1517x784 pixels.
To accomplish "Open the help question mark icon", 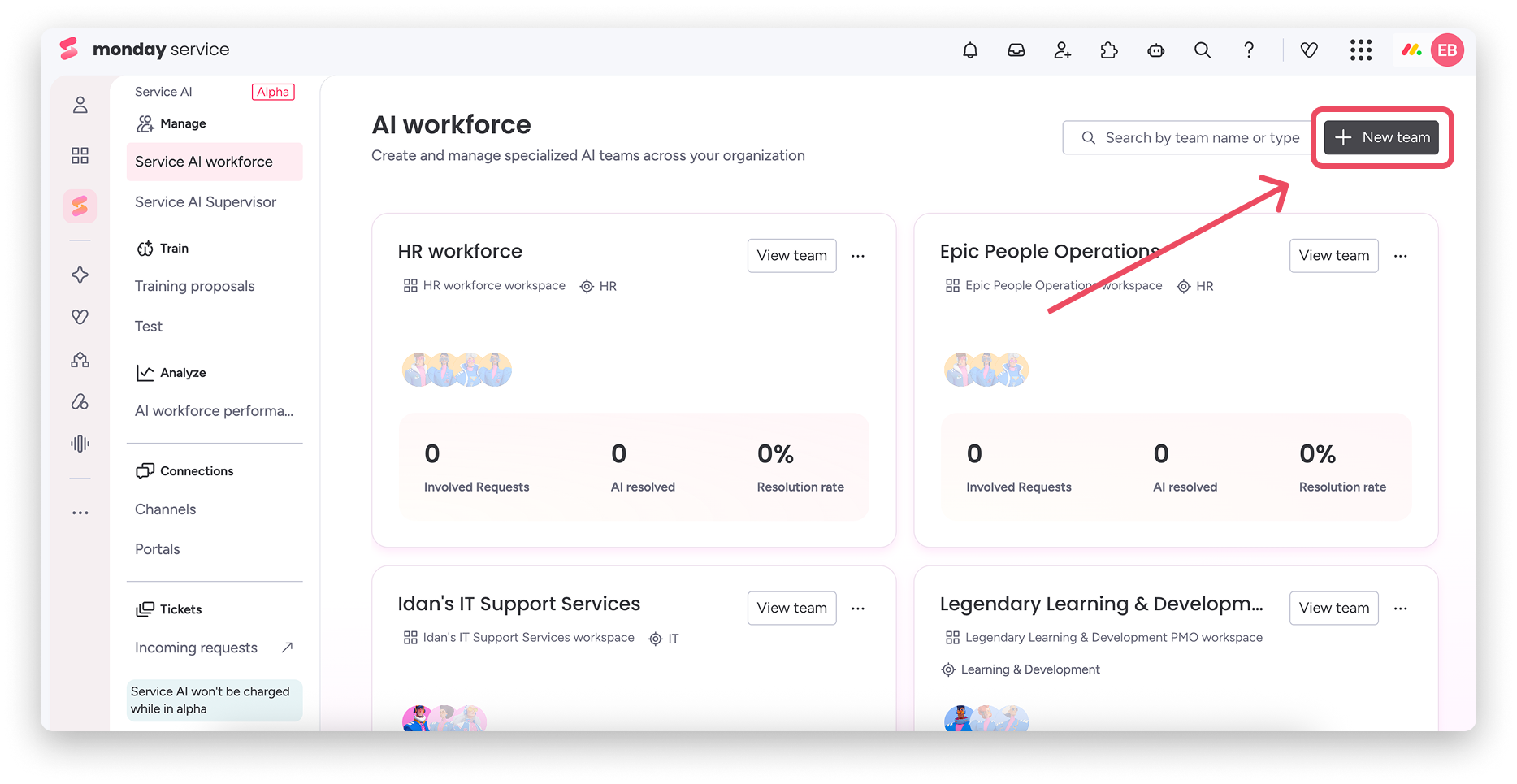I will point(1249,50).
